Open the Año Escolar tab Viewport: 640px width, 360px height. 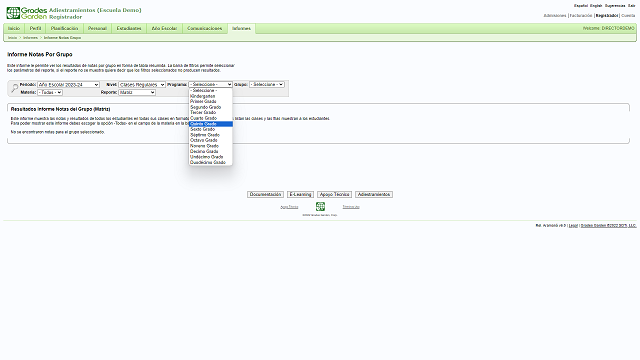tap(164, 29)
